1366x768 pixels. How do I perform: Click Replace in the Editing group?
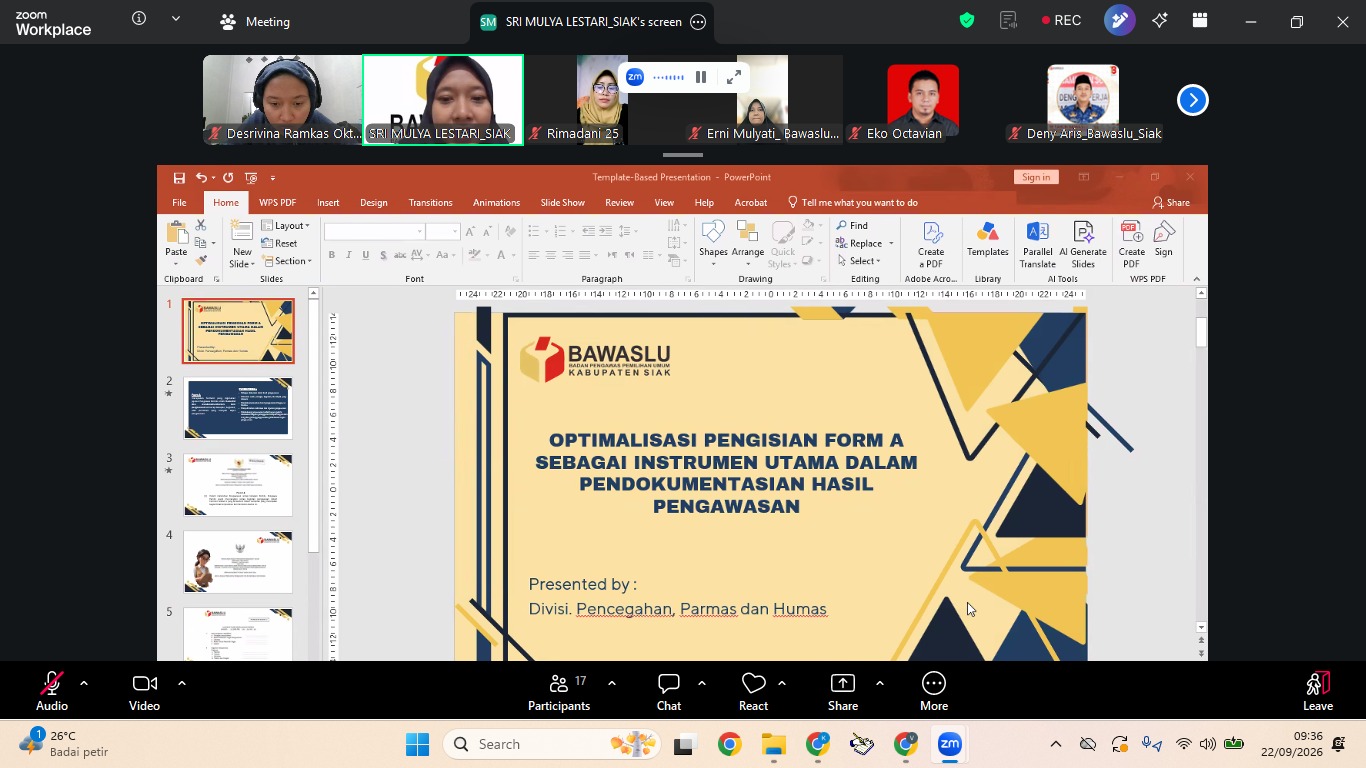(x=866, y=243)
